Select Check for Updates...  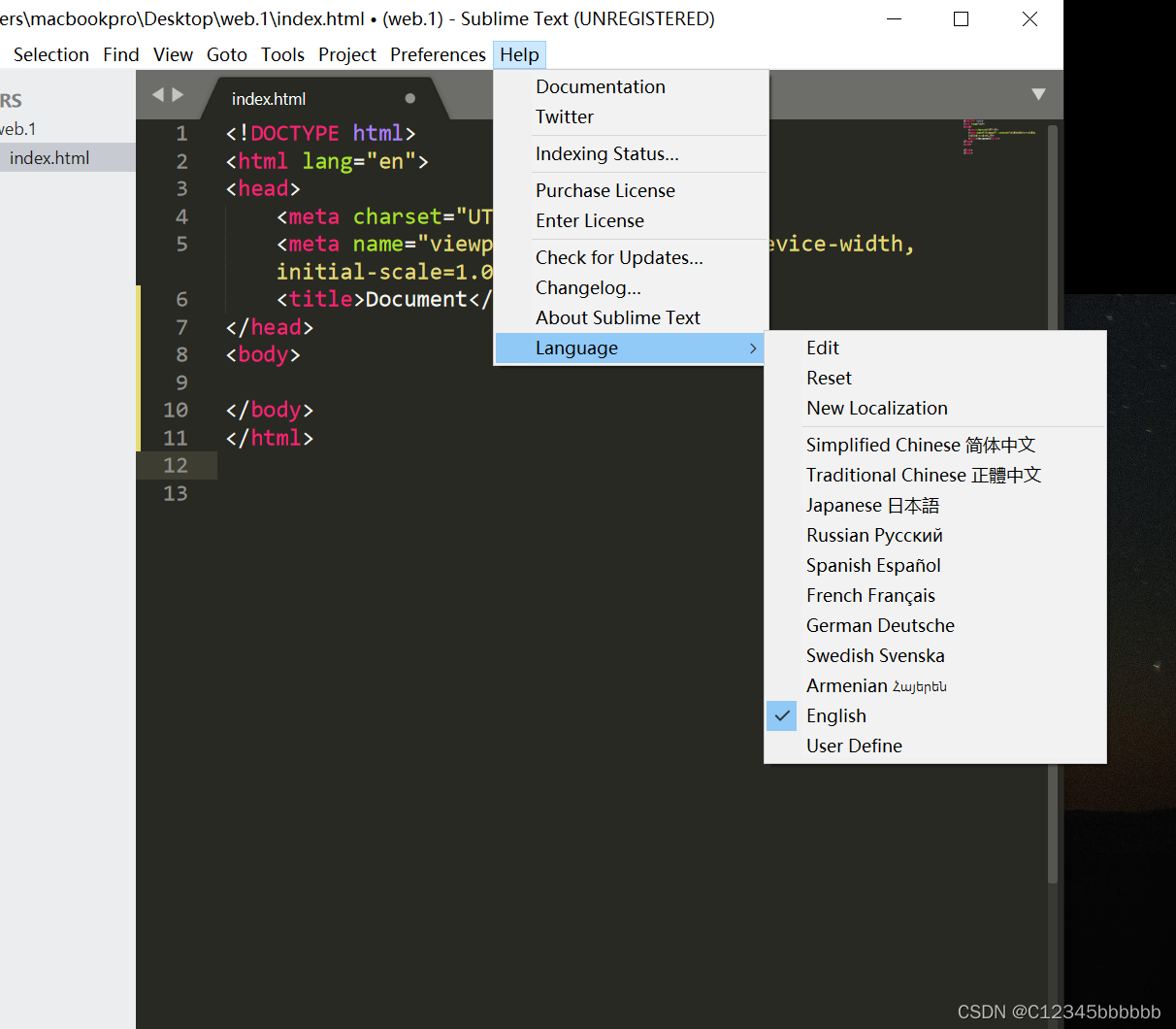tap(631, 257)
